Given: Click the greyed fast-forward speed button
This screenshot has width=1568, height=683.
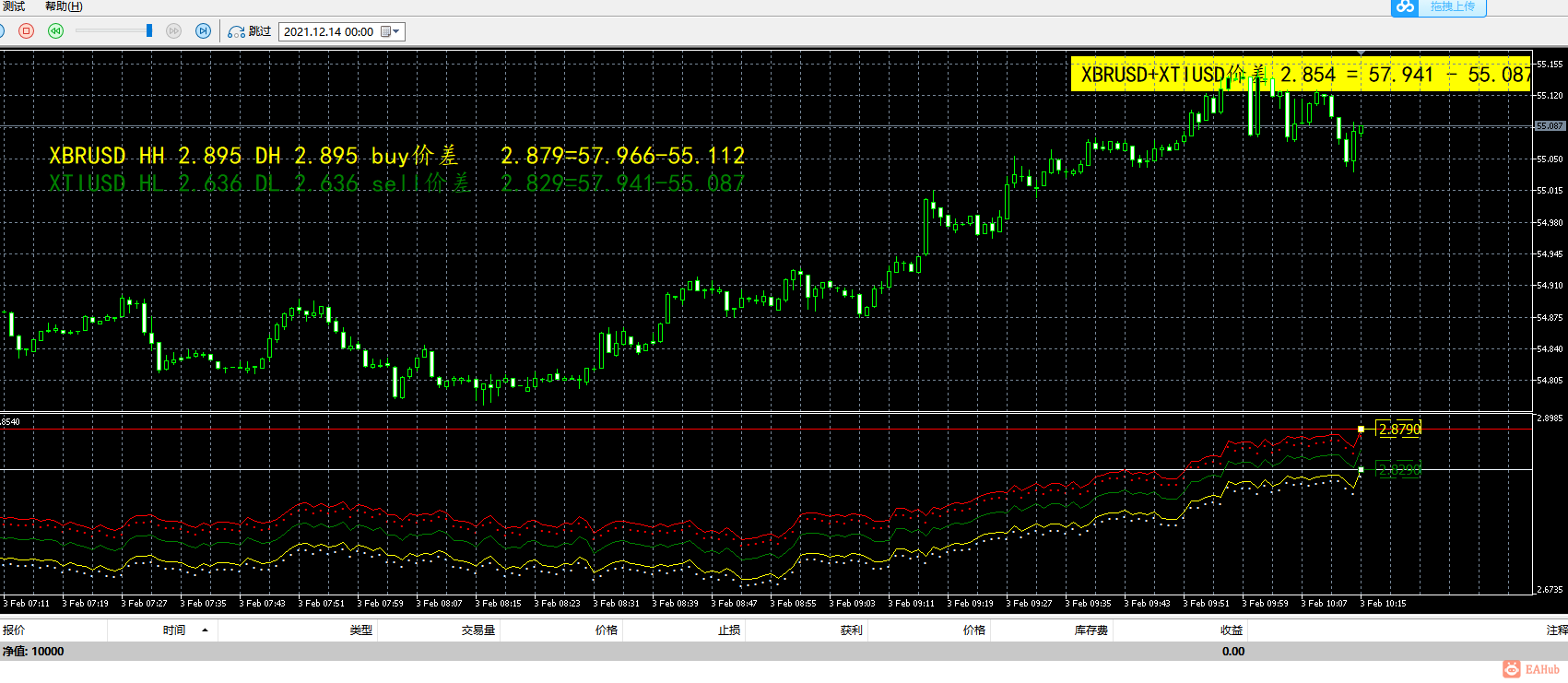Looking at the screenshot, I should [x=173, y=31].
